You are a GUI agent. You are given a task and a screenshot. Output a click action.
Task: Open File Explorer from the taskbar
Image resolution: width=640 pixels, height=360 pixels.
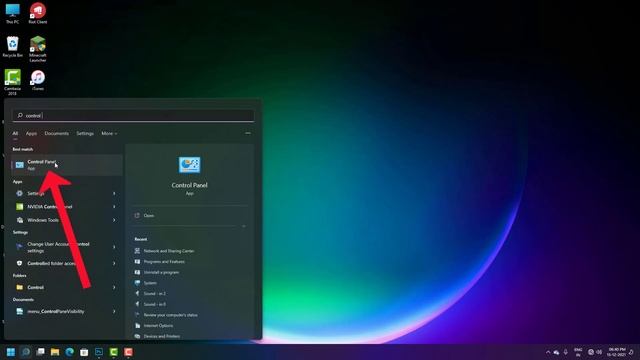tap(55, 352)
